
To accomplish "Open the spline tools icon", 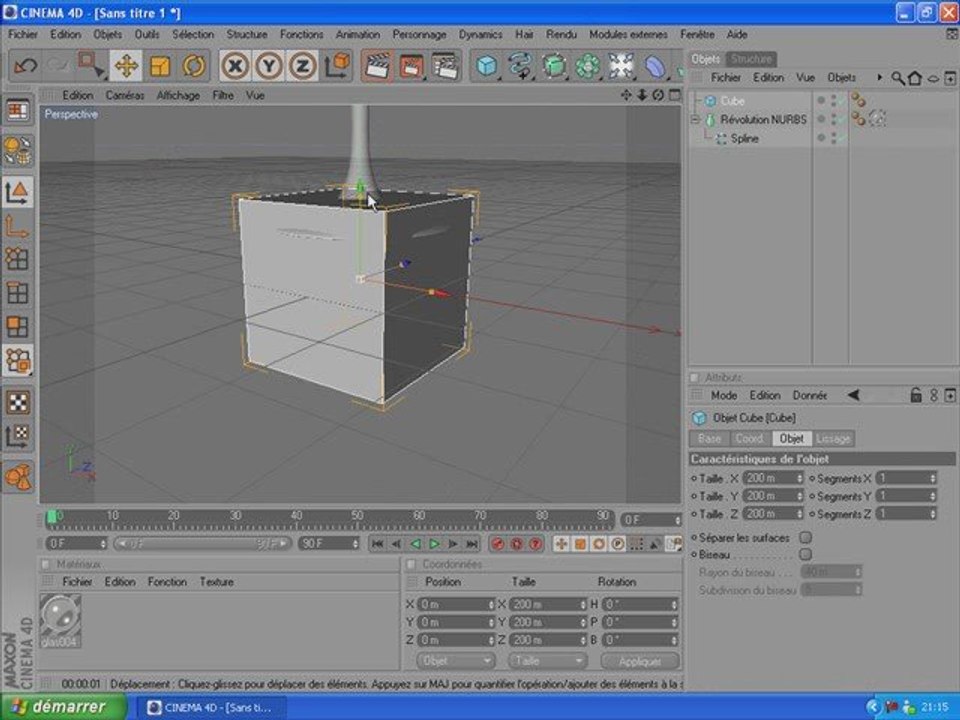I will [520, 66].
